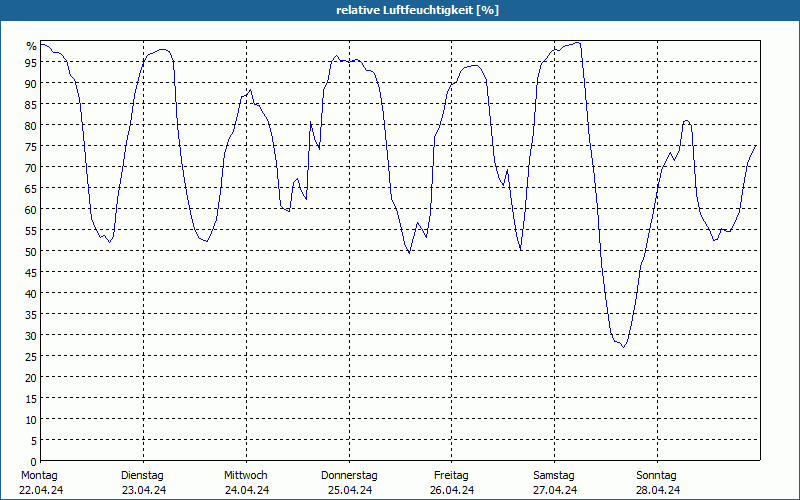The height and width of the screenshot is (500, 800).
Task: Click the y-axis value '45'
Action: point(31,272)
